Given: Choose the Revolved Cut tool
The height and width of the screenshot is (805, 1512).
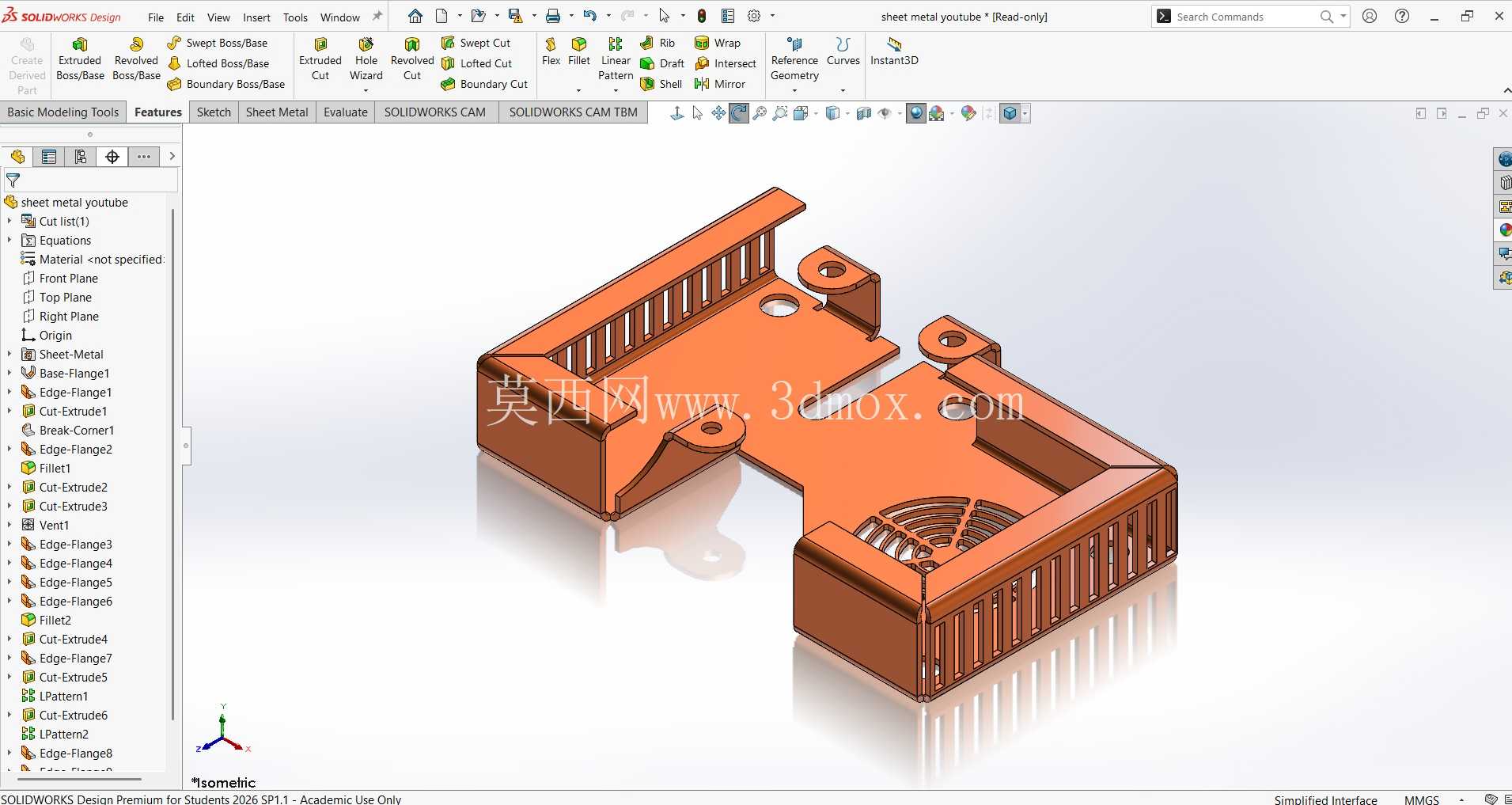Looking at the screenshot, I should [x=412, y=59].
